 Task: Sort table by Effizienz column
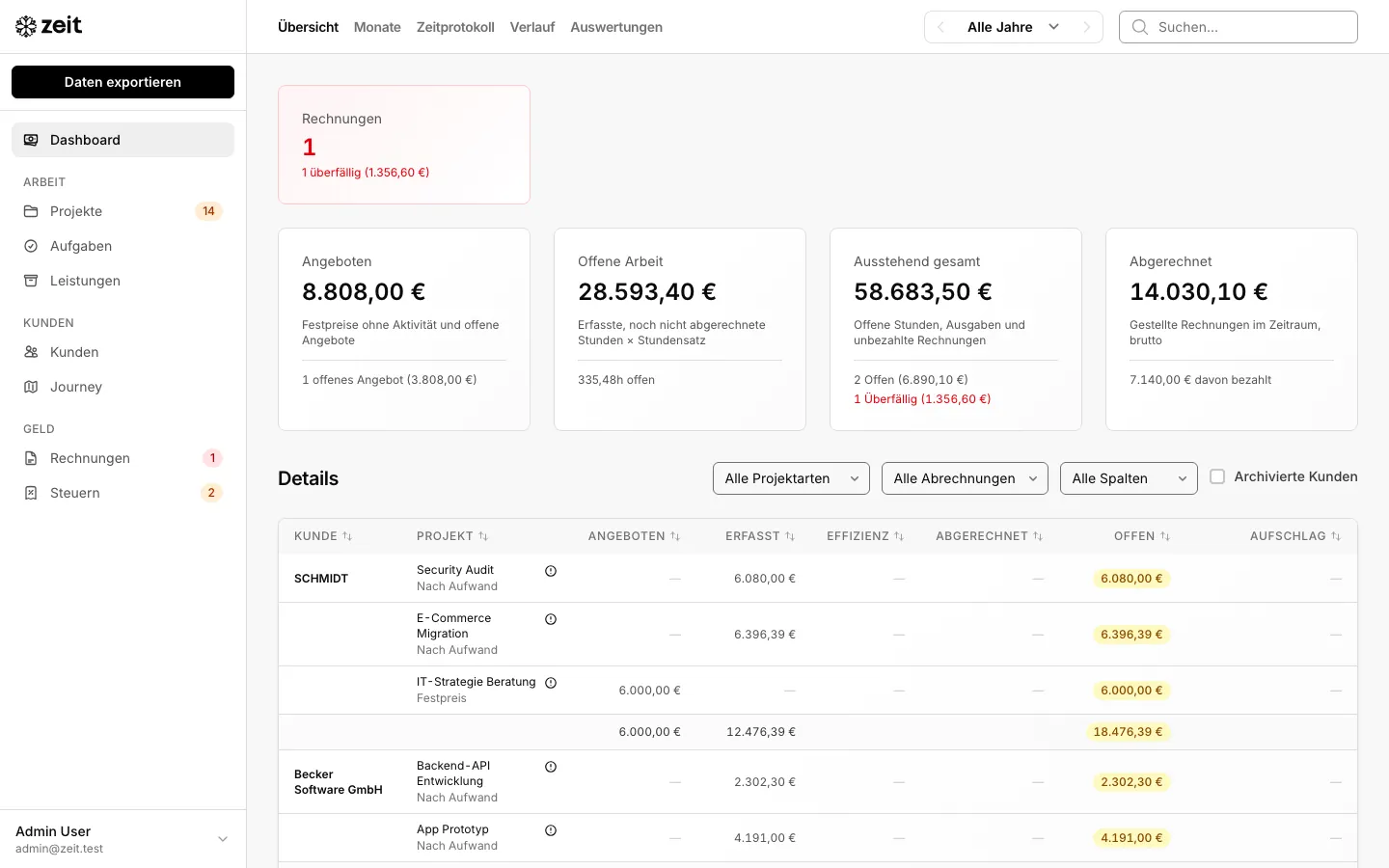[x=865, y=536]
